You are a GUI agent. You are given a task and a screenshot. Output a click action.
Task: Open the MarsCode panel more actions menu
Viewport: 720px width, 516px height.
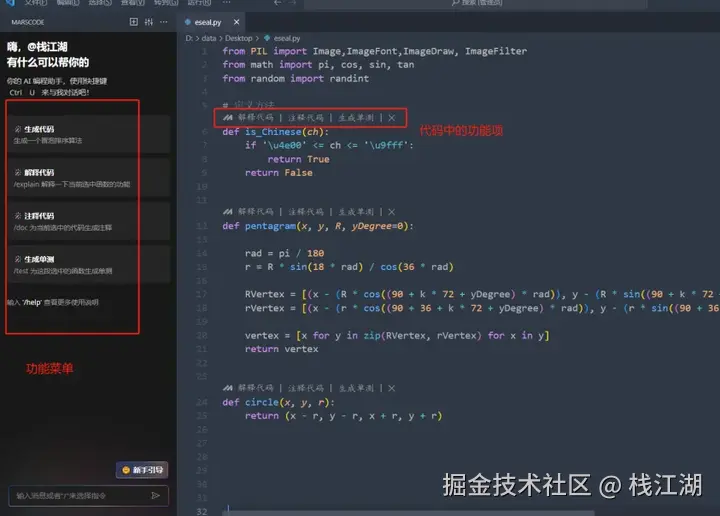[163, 22]
